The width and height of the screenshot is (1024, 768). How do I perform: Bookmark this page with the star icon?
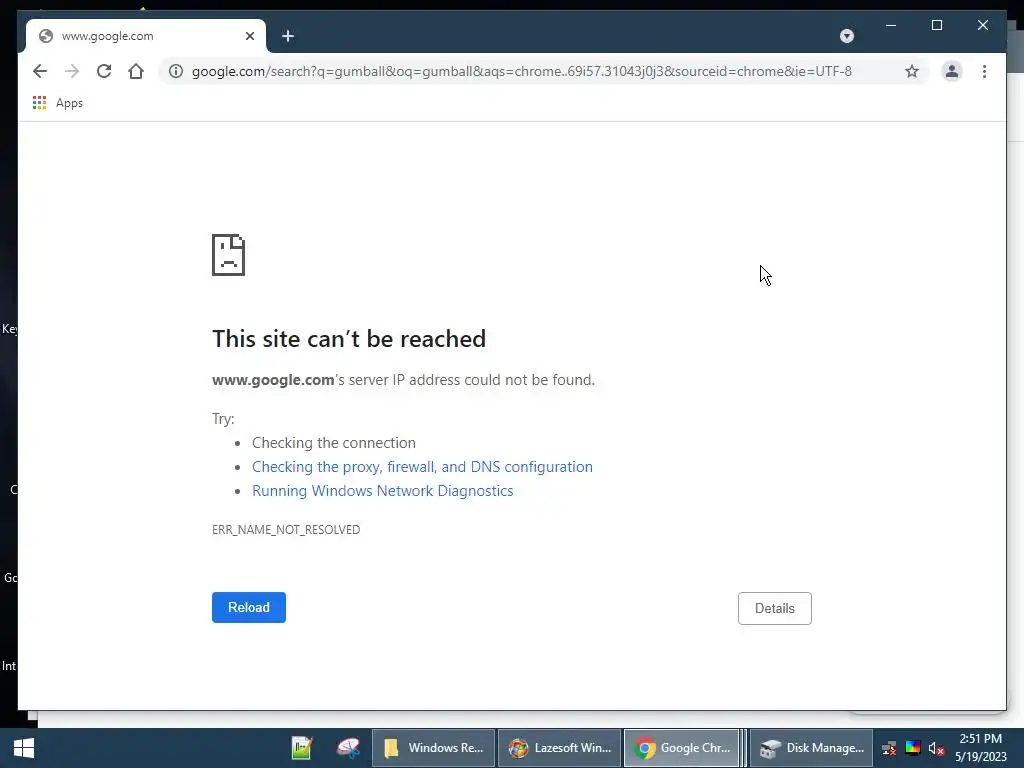click(x=912, y=71)
